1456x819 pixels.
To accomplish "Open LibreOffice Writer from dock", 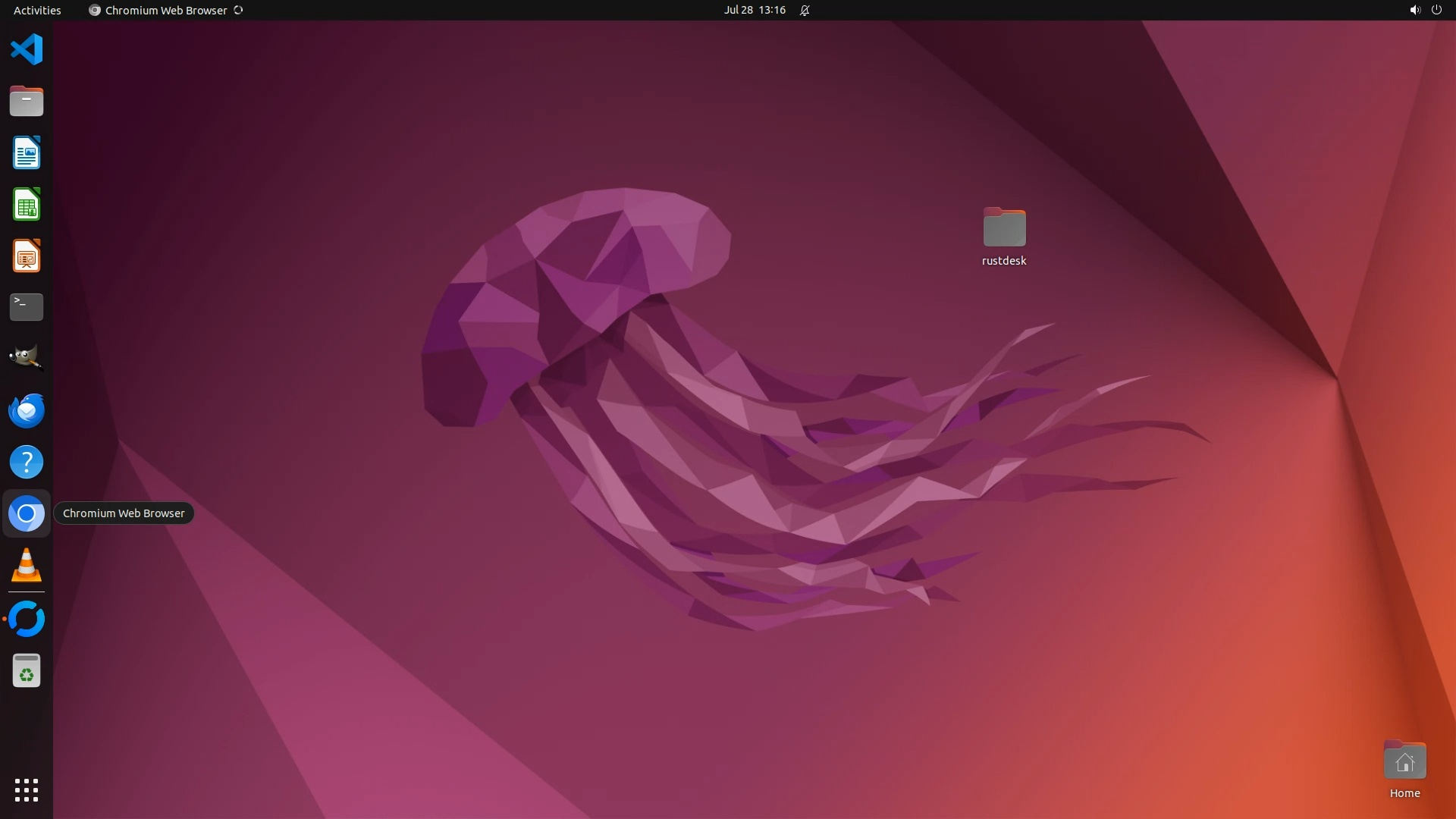I will [27, 152].
